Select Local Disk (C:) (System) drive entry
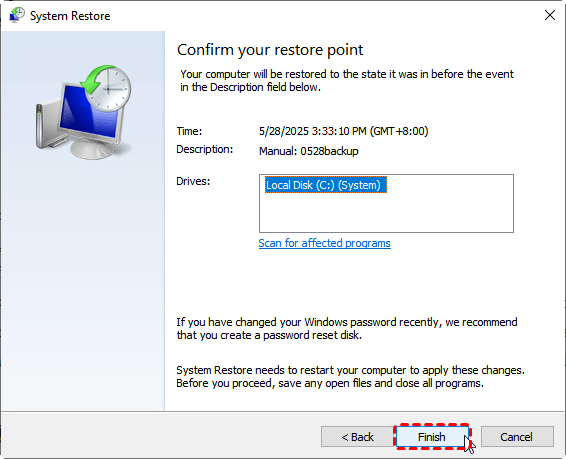Image resolution: width=566 pixels, height=459 pixels. coord(326,185)
